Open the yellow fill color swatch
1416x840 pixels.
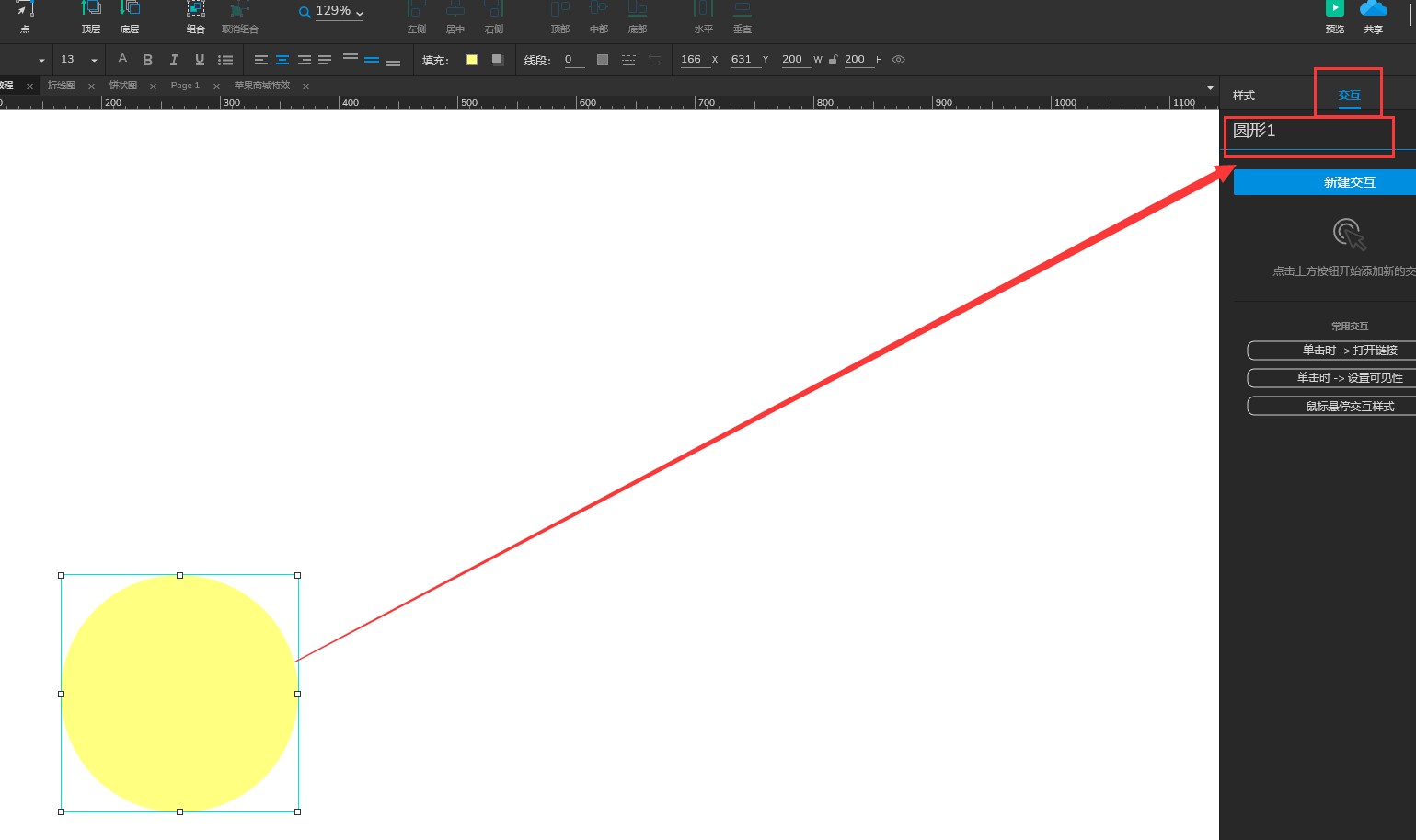coord(472,60)
